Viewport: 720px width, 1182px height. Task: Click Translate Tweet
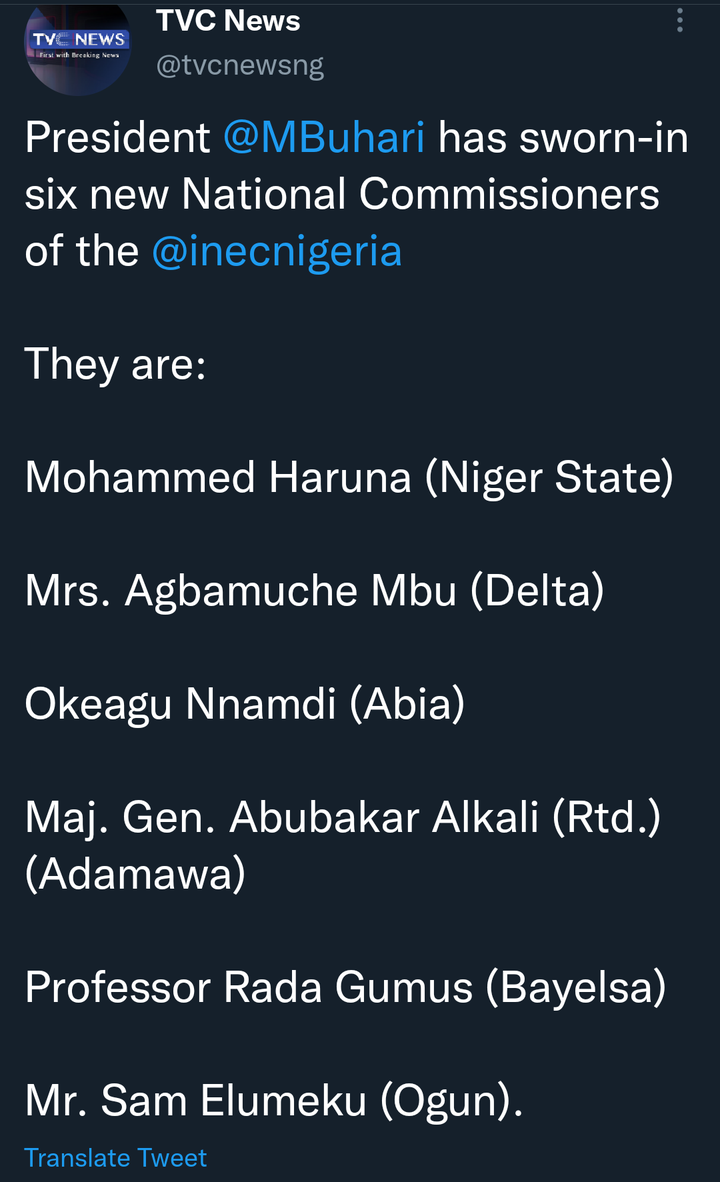[115, 1158]
